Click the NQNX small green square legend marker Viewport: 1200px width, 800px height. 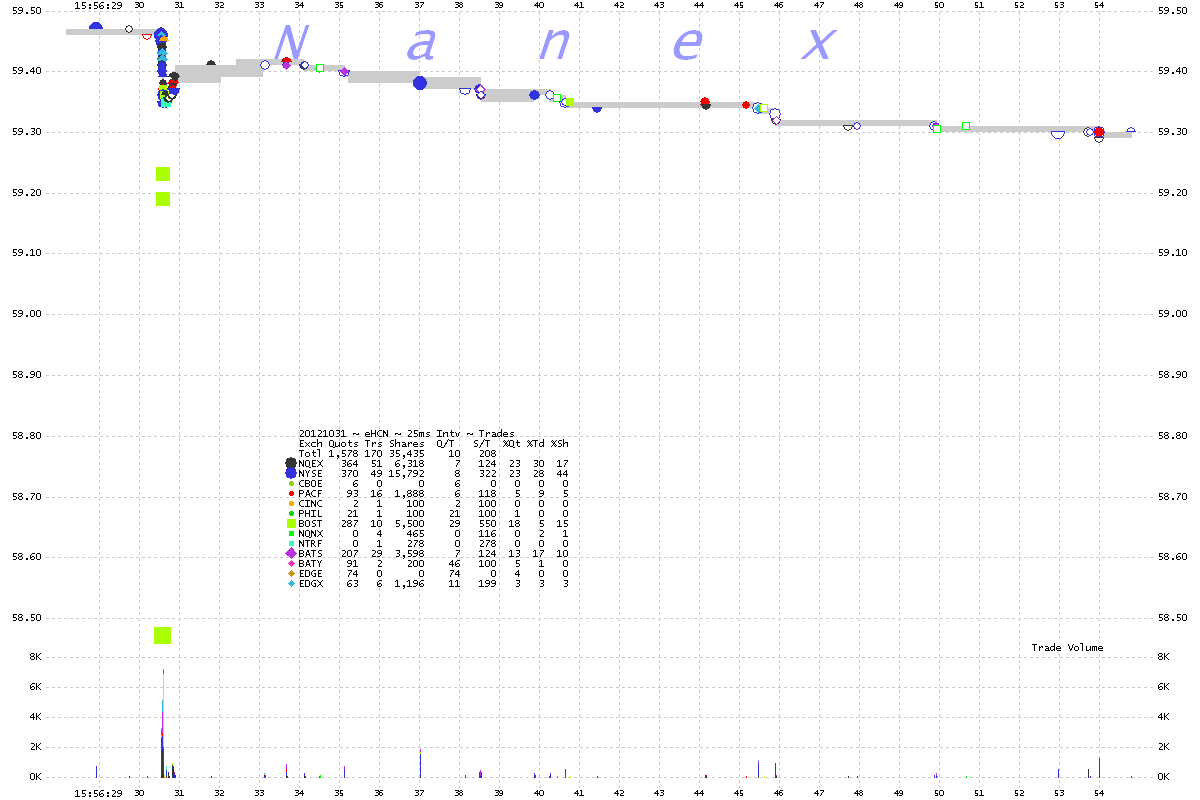[291, 533]
